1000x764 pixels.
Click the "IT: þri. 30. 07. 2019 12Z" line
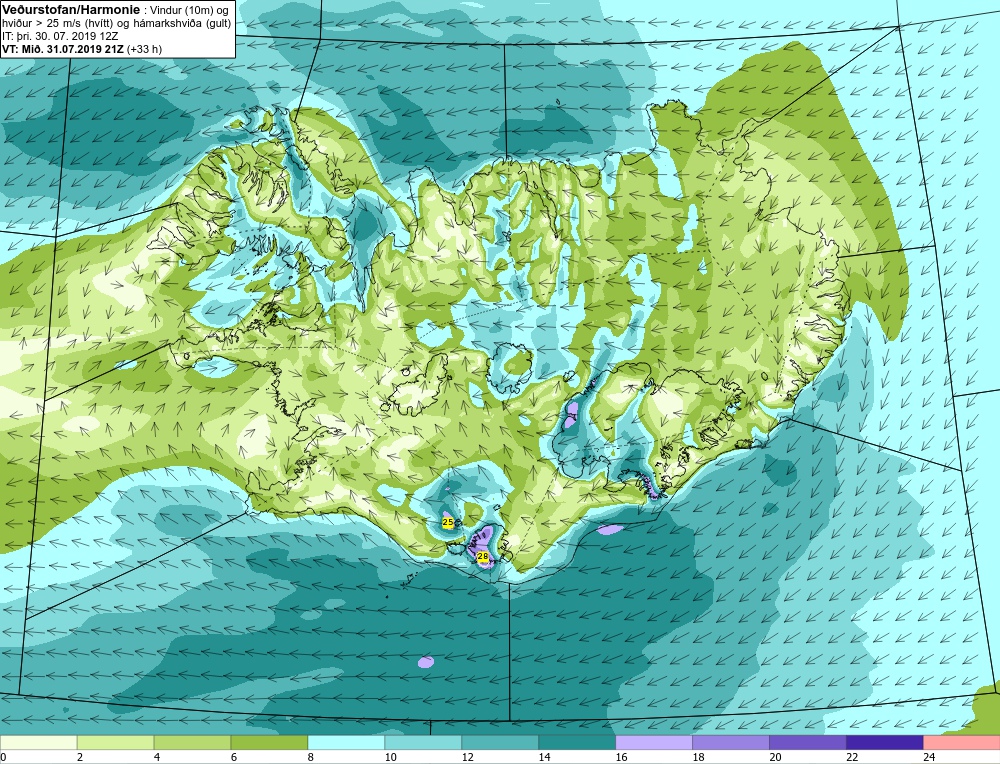pyautogui.click(x=62, y=36)
